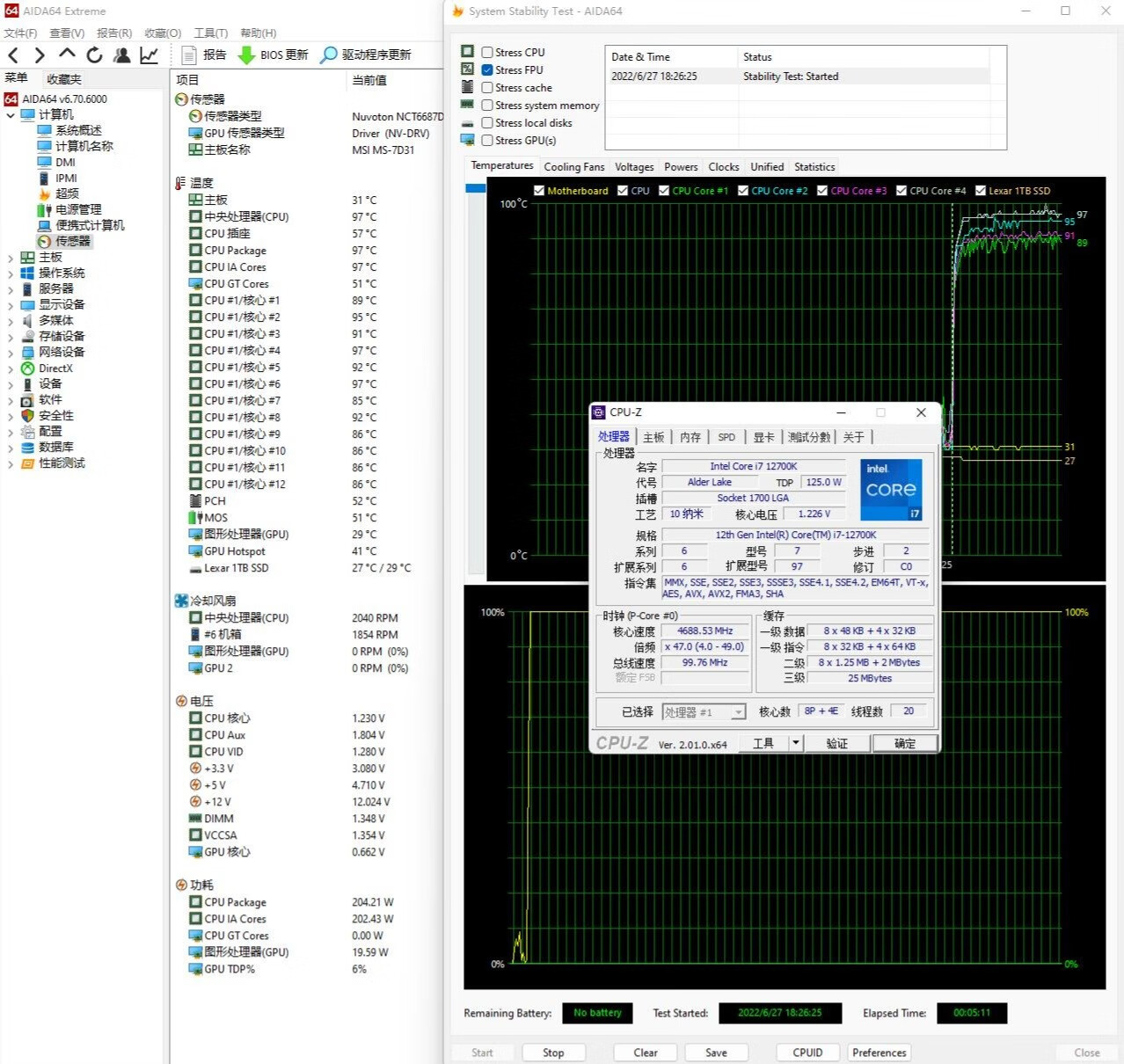Collapse the 计算机 tree node
Viewport: 1124px width, 1064px height.
[11, 114]
